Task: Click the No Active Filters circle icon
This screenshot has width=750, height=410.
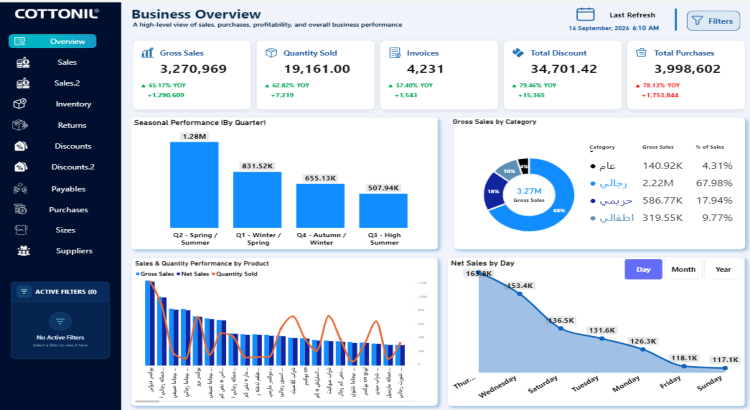Action: [x=60, y=321]
